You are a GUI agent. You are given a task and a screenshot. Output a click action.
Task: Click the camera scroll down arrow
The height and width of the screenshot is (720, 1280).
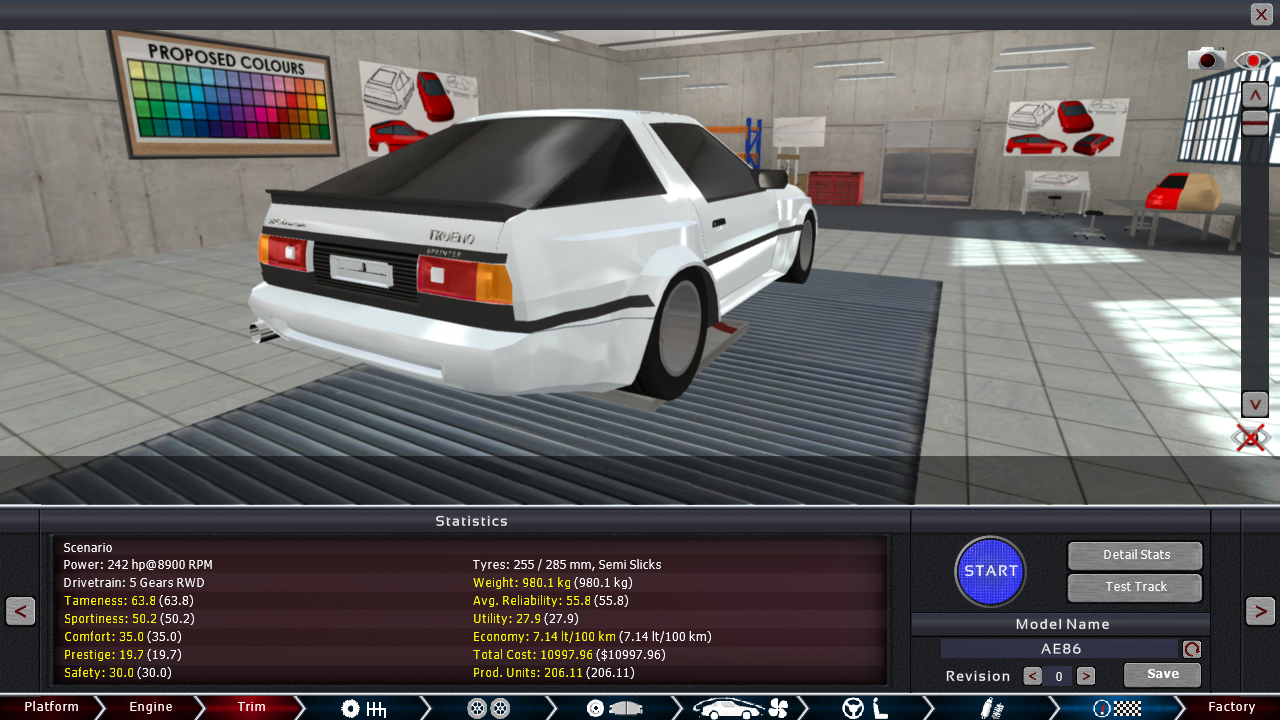[1255, 404]
